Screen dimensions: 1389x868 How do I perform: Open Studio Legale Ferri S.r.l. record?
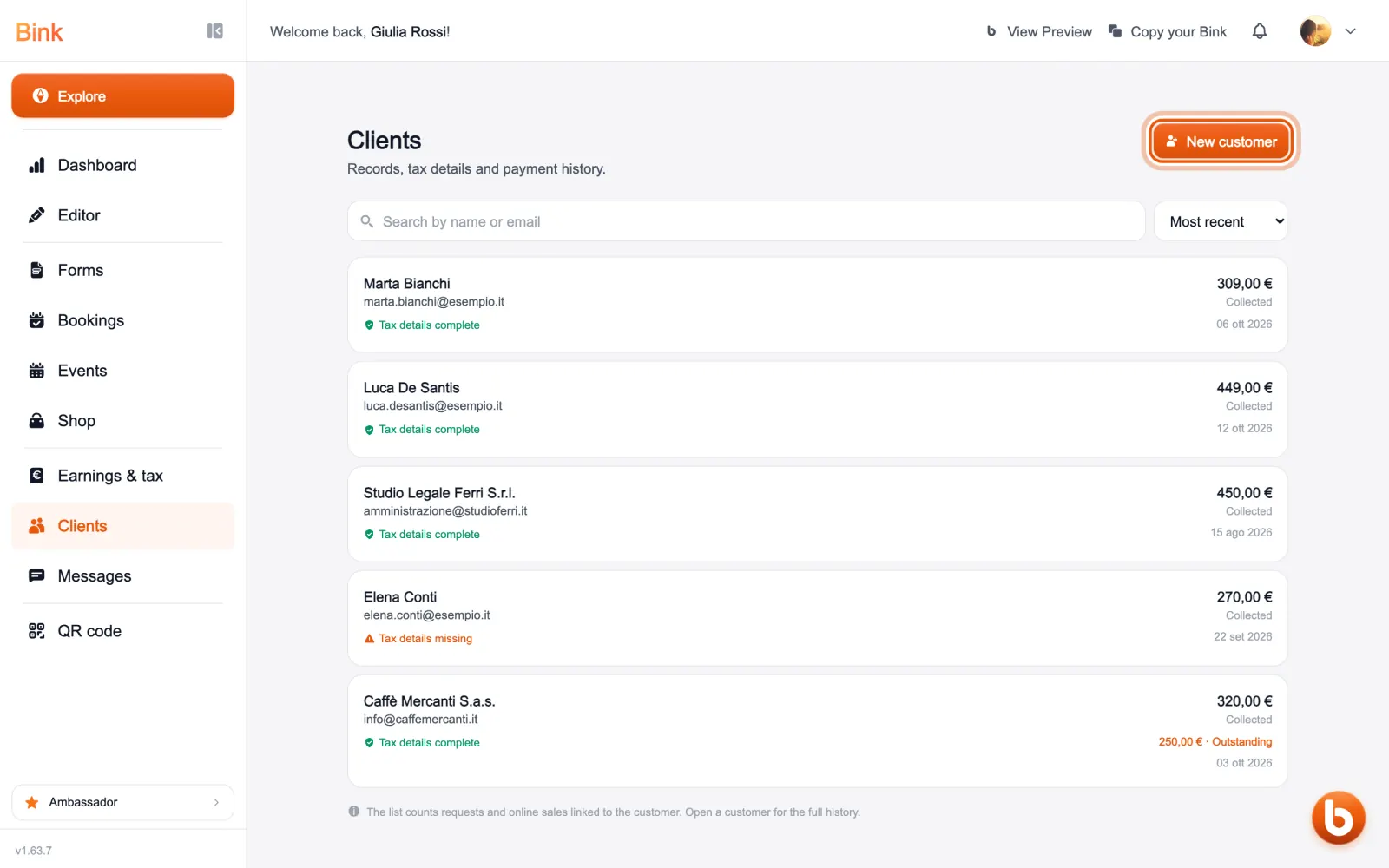pyautogui.click(x=817, y=514)
